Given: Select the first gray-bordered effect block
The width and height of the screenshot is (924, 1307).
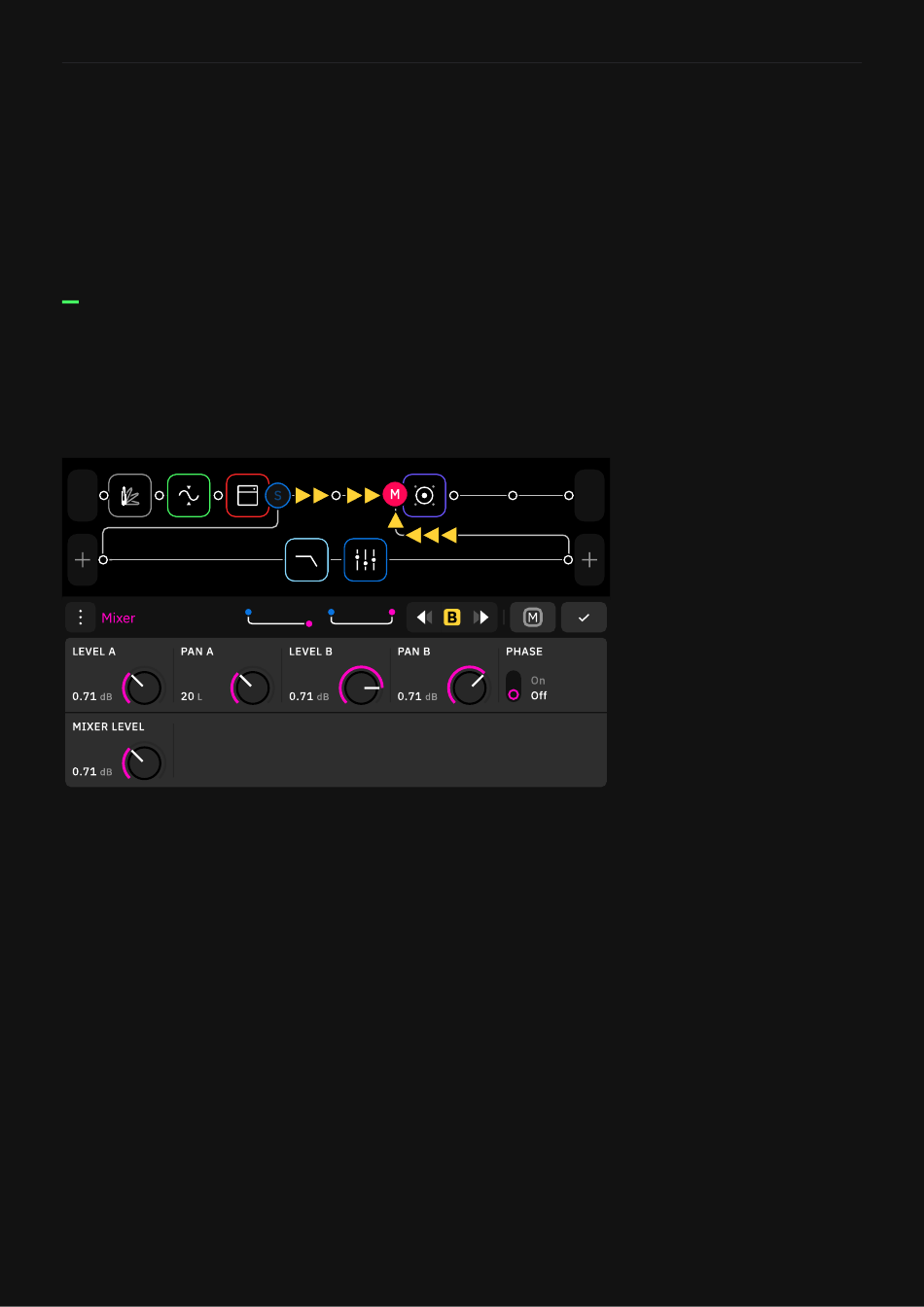Looking at the screenshot, I should pyautogui.click(x=129, y=495).
